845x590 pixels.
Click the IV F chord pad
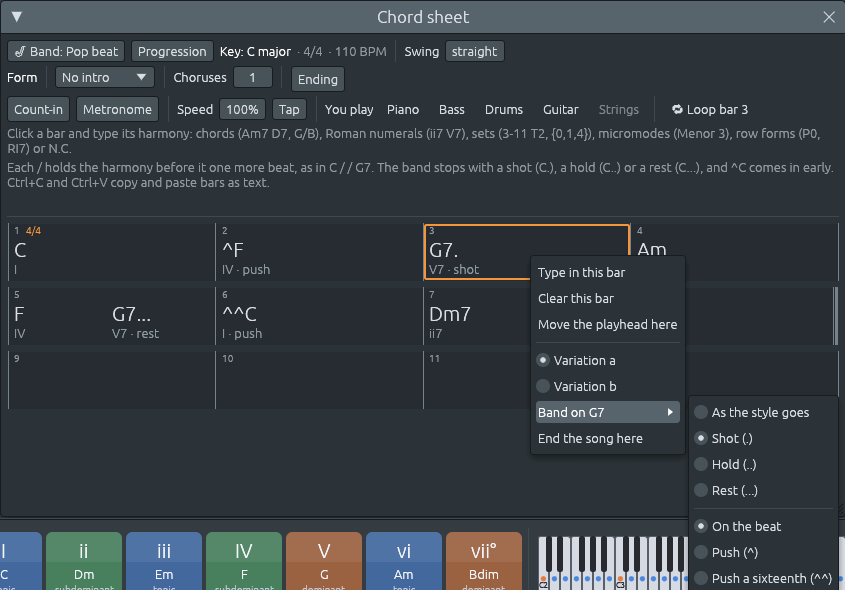[x=244, y=561]
